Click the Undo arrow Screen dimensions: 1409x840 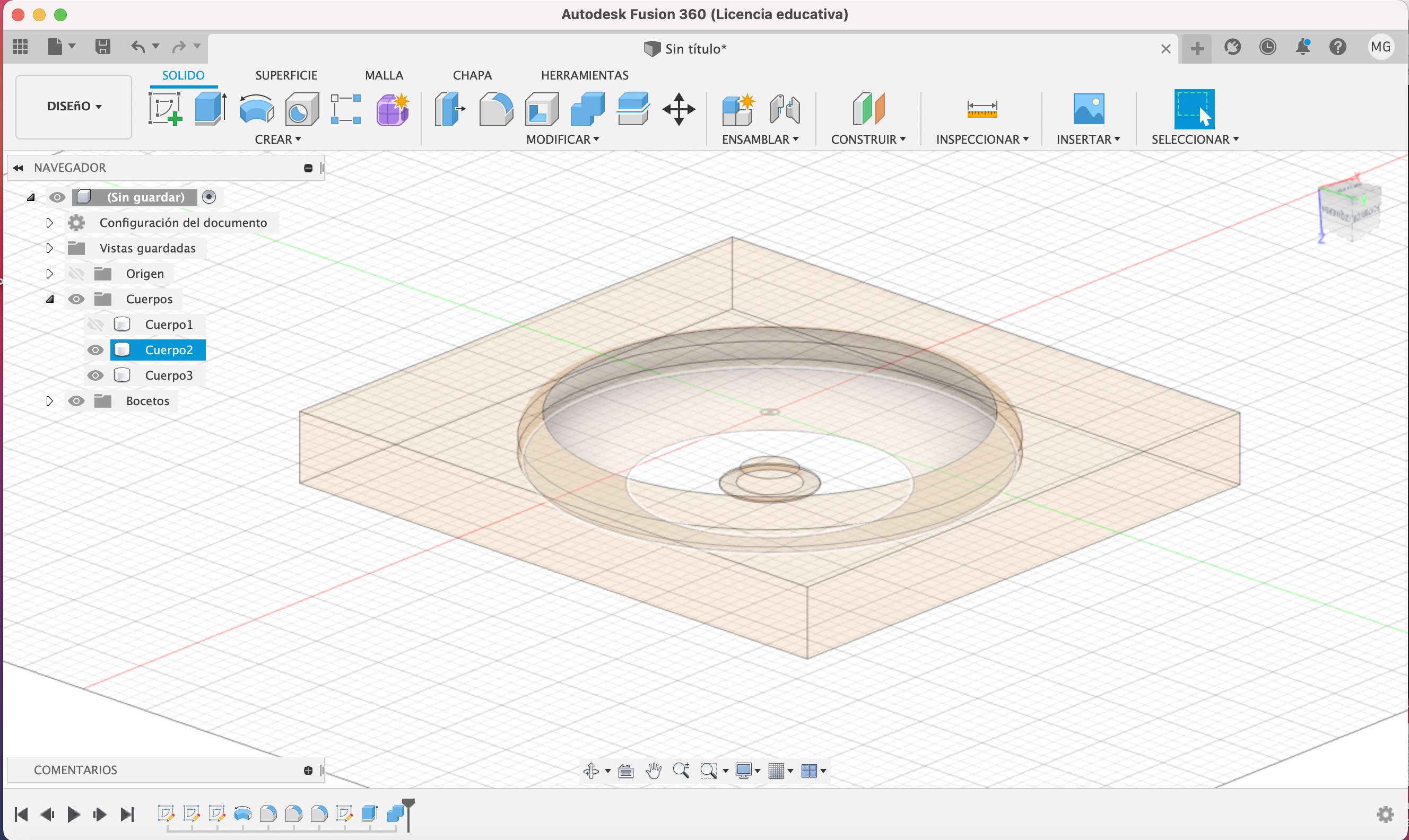(137, 47)
